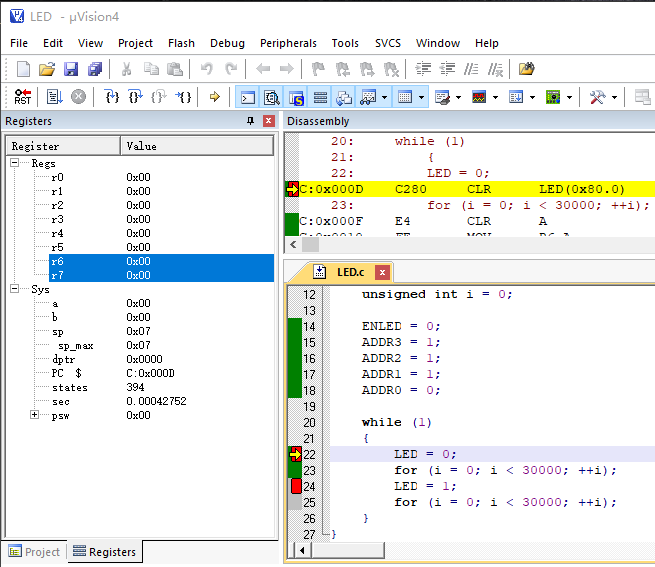
Task: Collapse the Regs tree node
Action: pyautogui.click(x=15, y=163)
